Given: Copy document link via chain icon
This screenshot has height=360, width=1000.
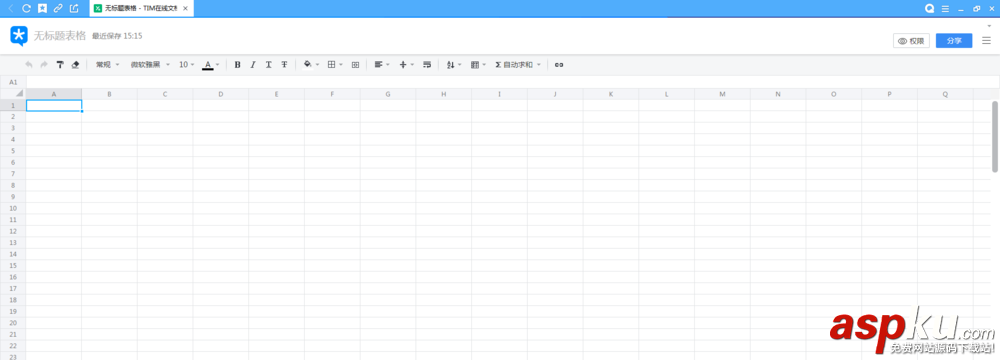Looking at the screenshot, I should [58, 8].
